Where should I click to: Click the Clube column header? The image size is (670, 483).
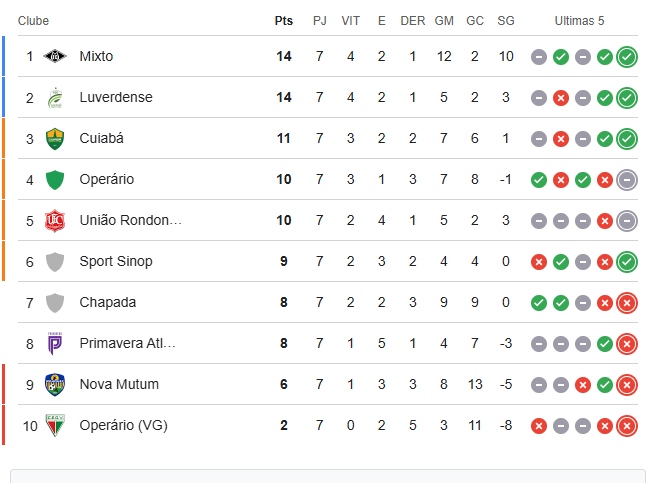click(x=33, y=21)
